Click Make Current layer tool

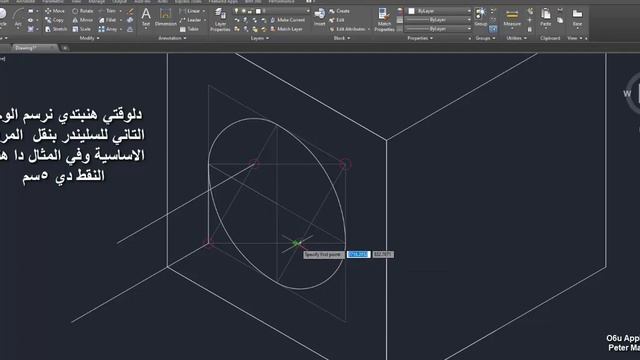click(x=287, y=20)
